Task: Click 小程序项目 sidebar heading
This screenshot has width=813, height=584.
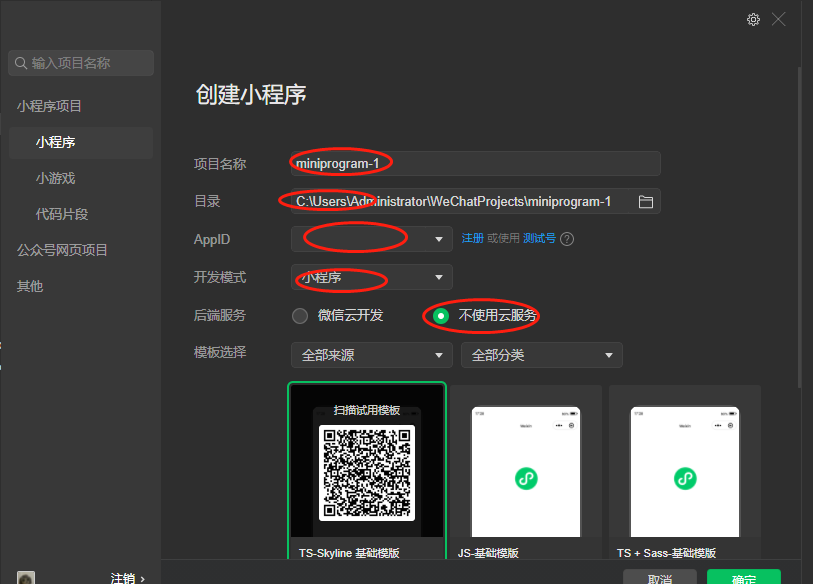Action: 49,106
